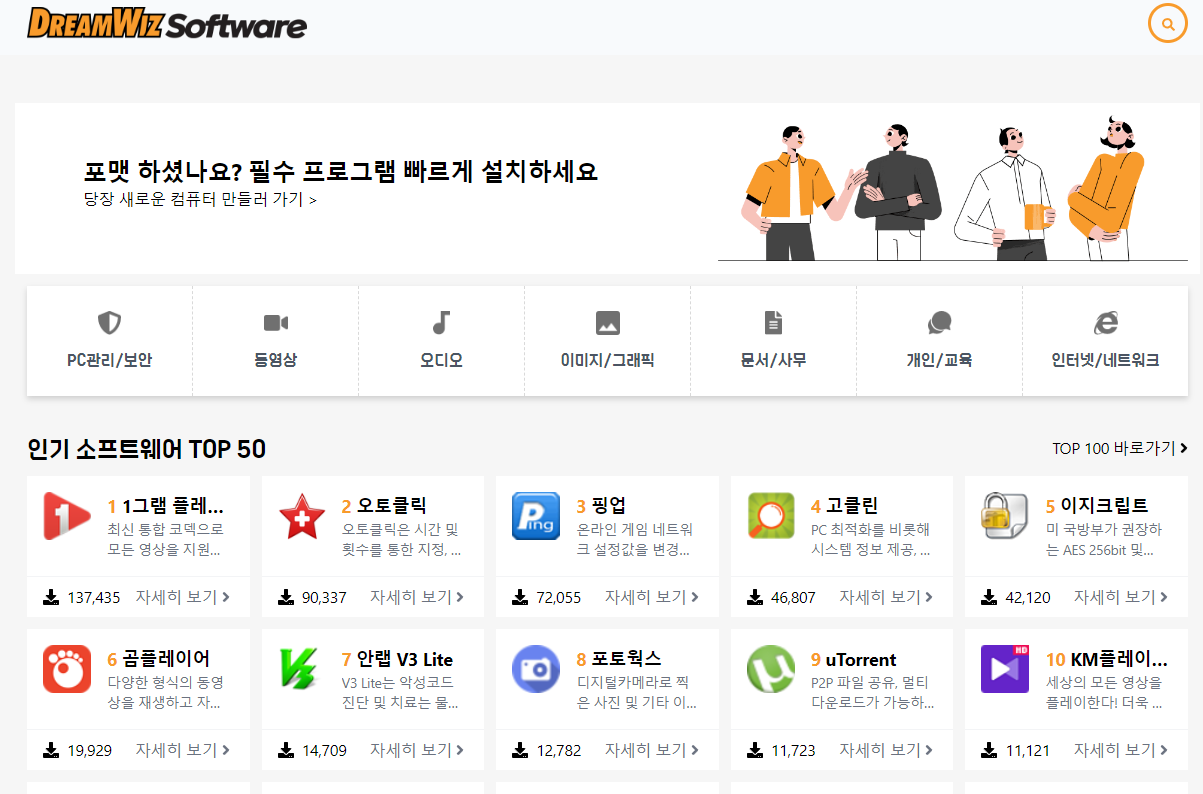Viewport: 1203px width, 794px height.
Task: Open 당장 새로운 컴퓨터 만들러 가기 link
Action: coord(200,199)
